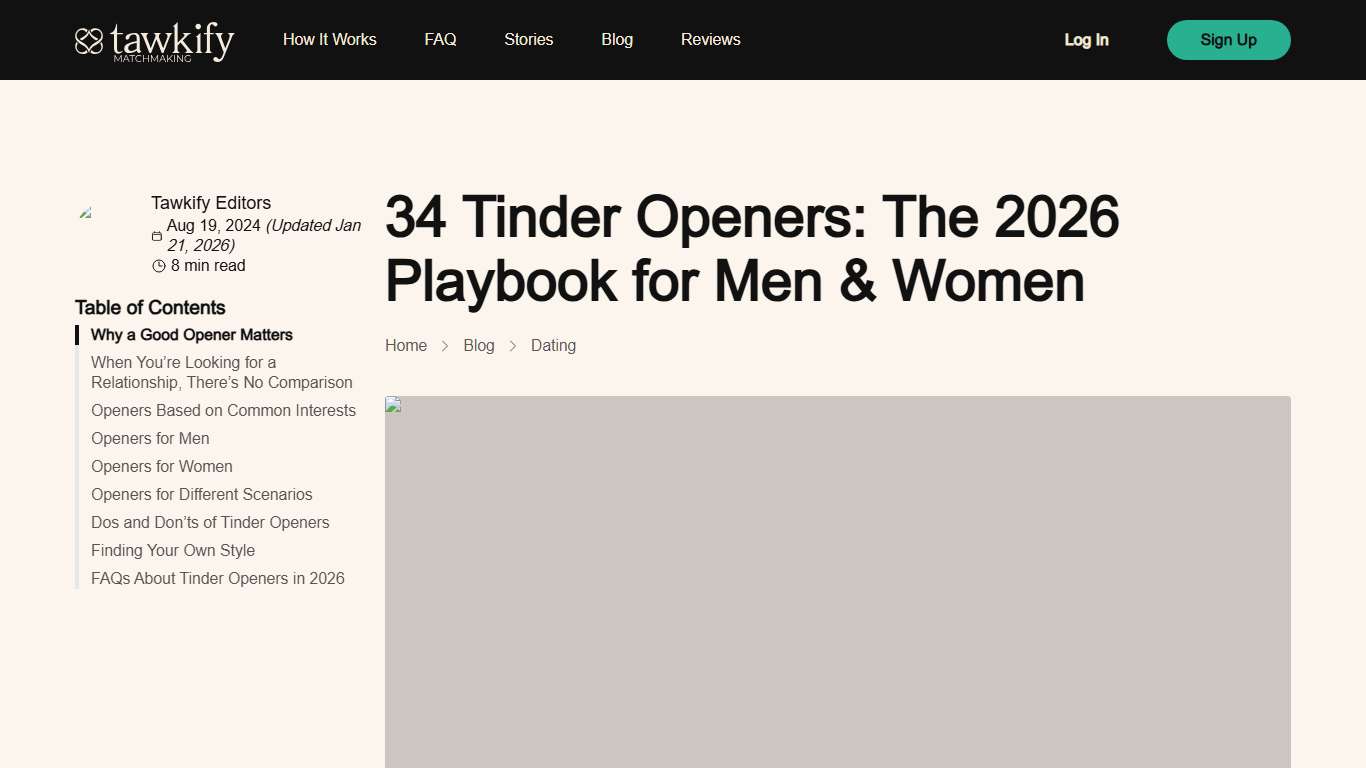Click the Sign Up button
The width and height of the screenshot is (1366, 768).
[x=1228, y=40]
